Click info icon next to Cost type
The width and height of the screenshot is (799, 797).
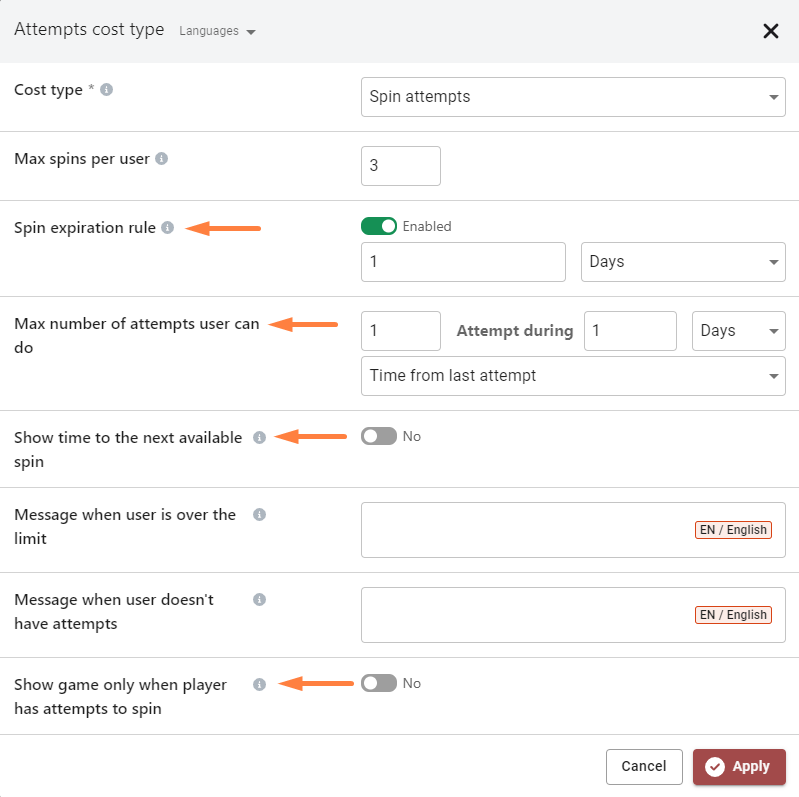(x=107, y=90)
